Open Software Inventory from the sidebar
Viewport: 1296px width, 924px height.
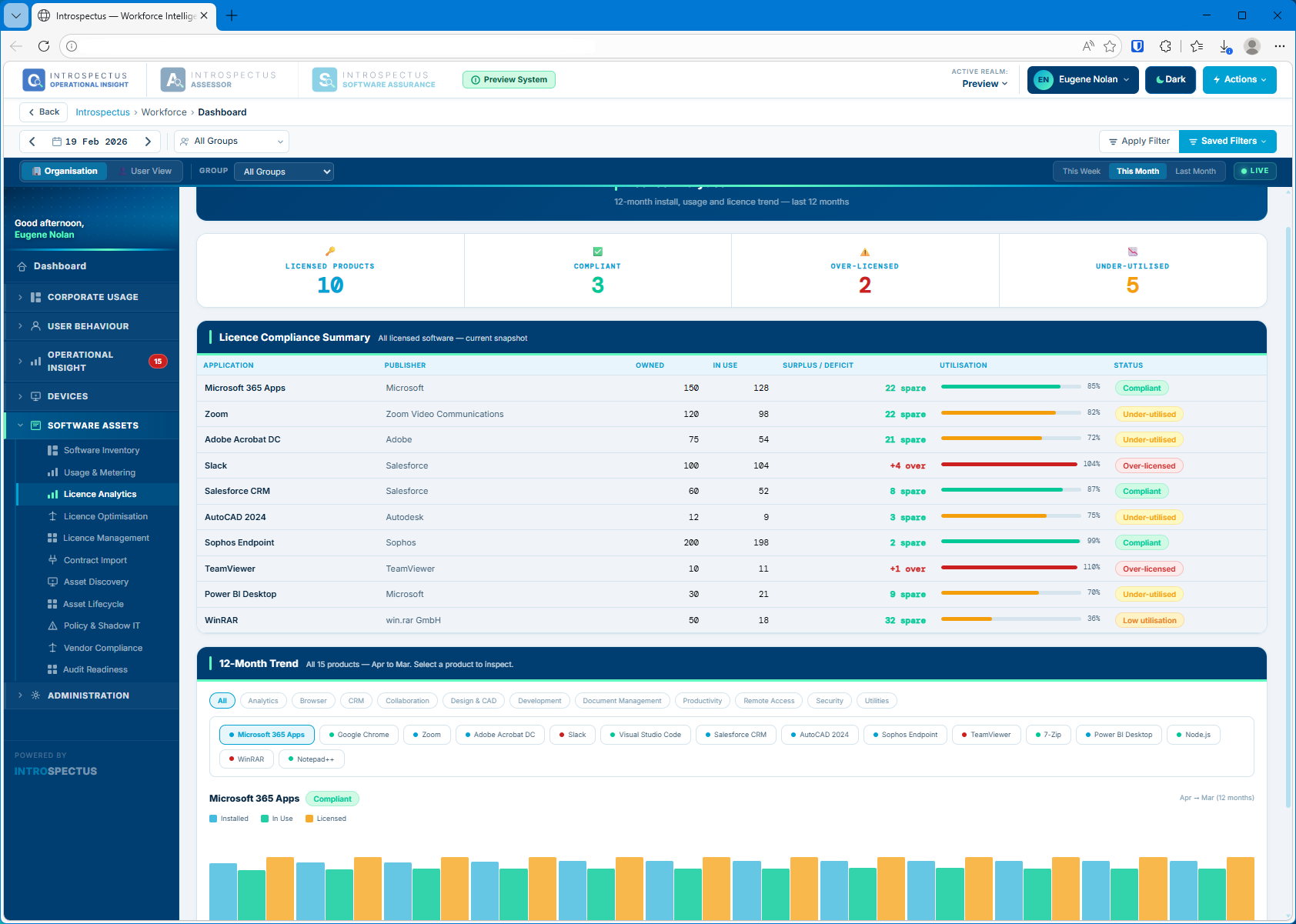coord(101,451)
